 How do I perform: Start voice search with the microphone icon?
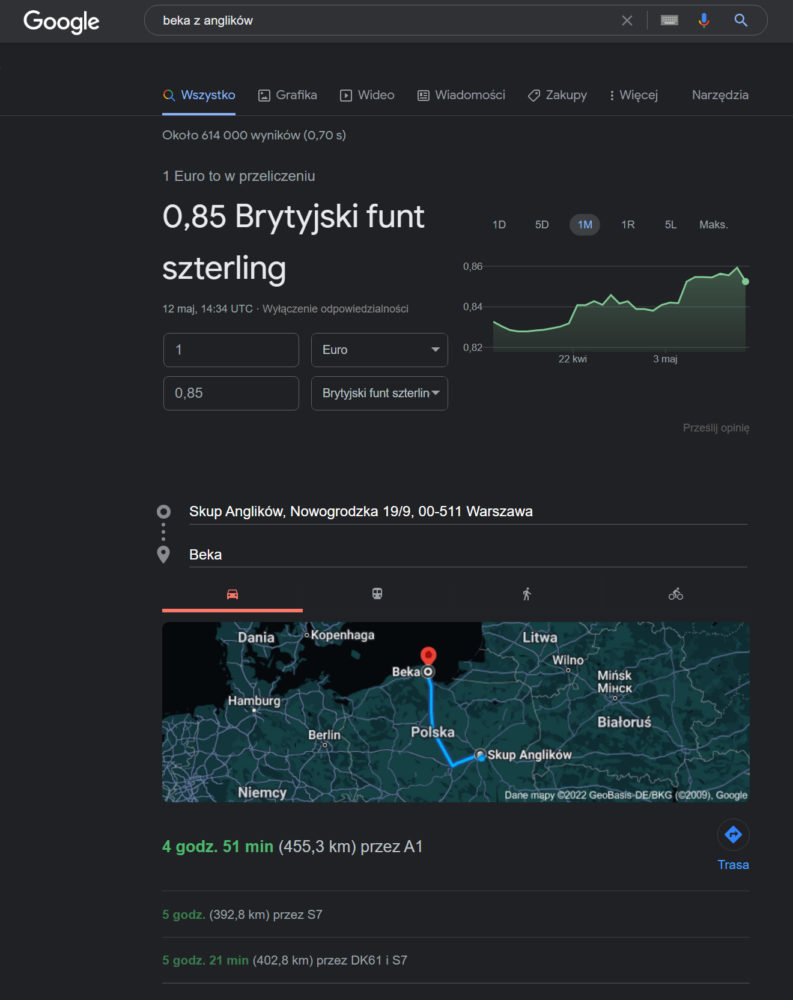(704, 20)
